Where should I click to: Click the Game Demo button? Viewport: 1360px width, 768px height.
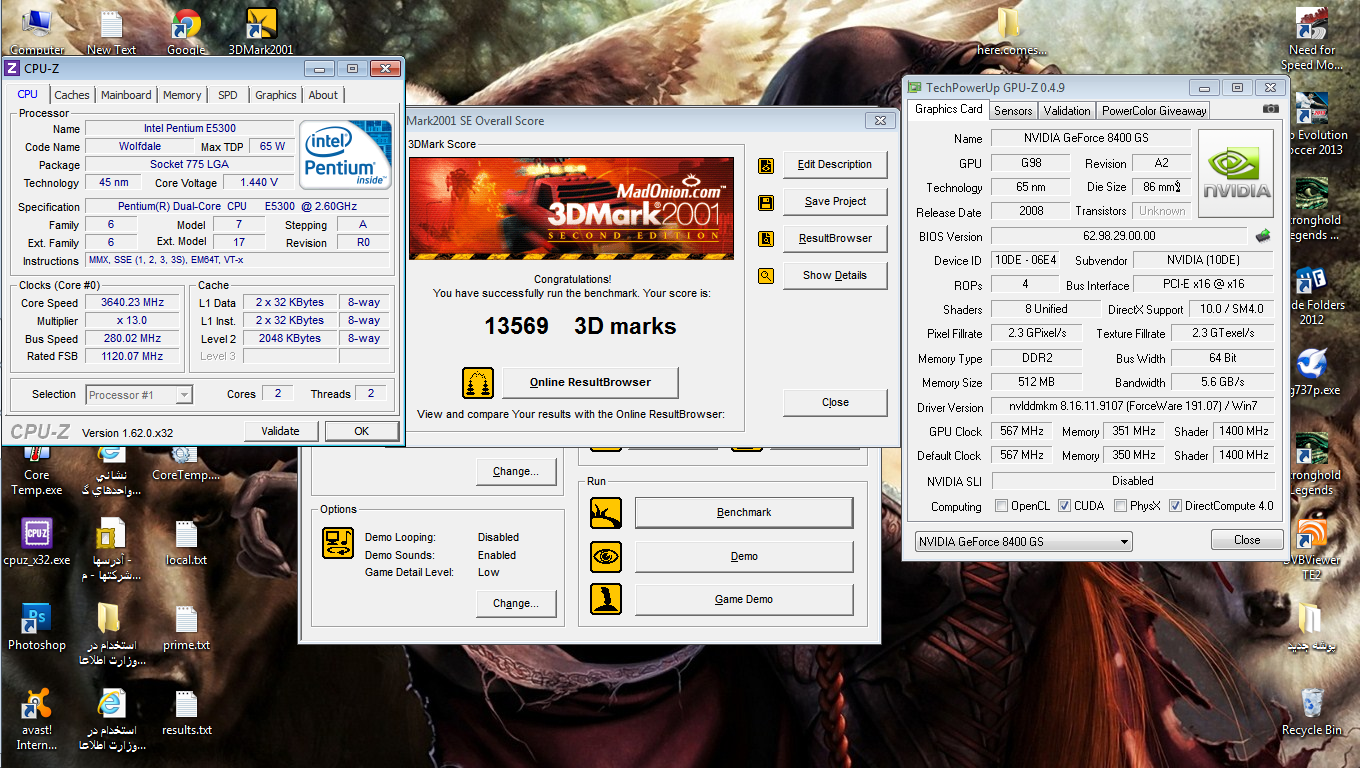coord(744,600)
